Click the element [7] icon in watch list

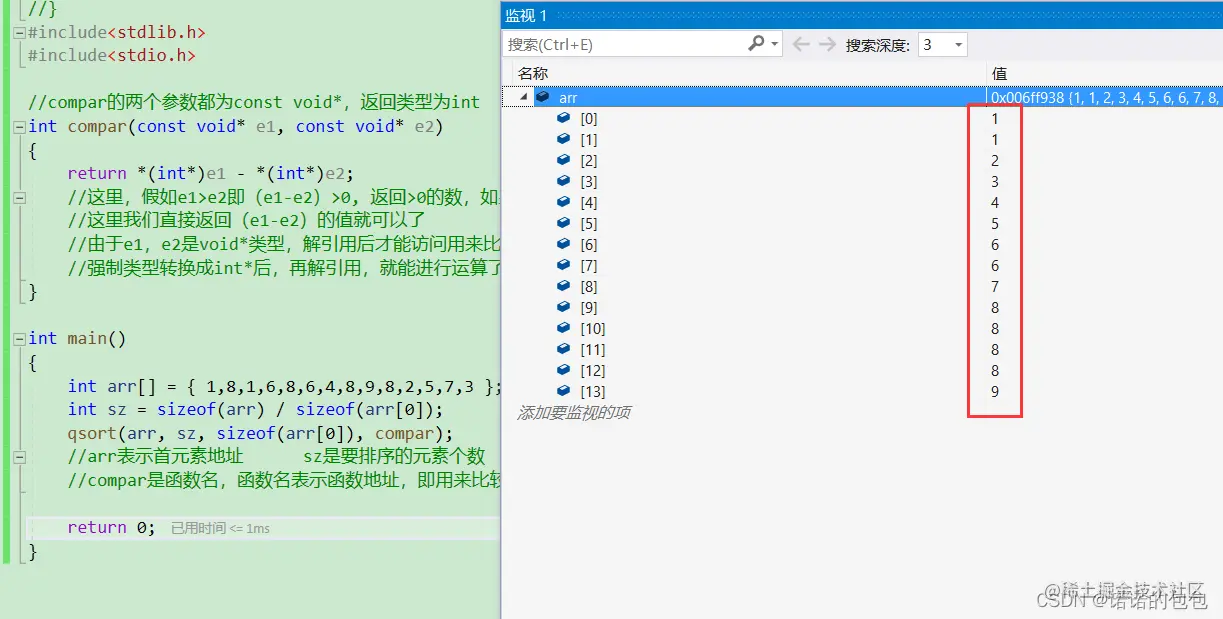click(563, 265)
